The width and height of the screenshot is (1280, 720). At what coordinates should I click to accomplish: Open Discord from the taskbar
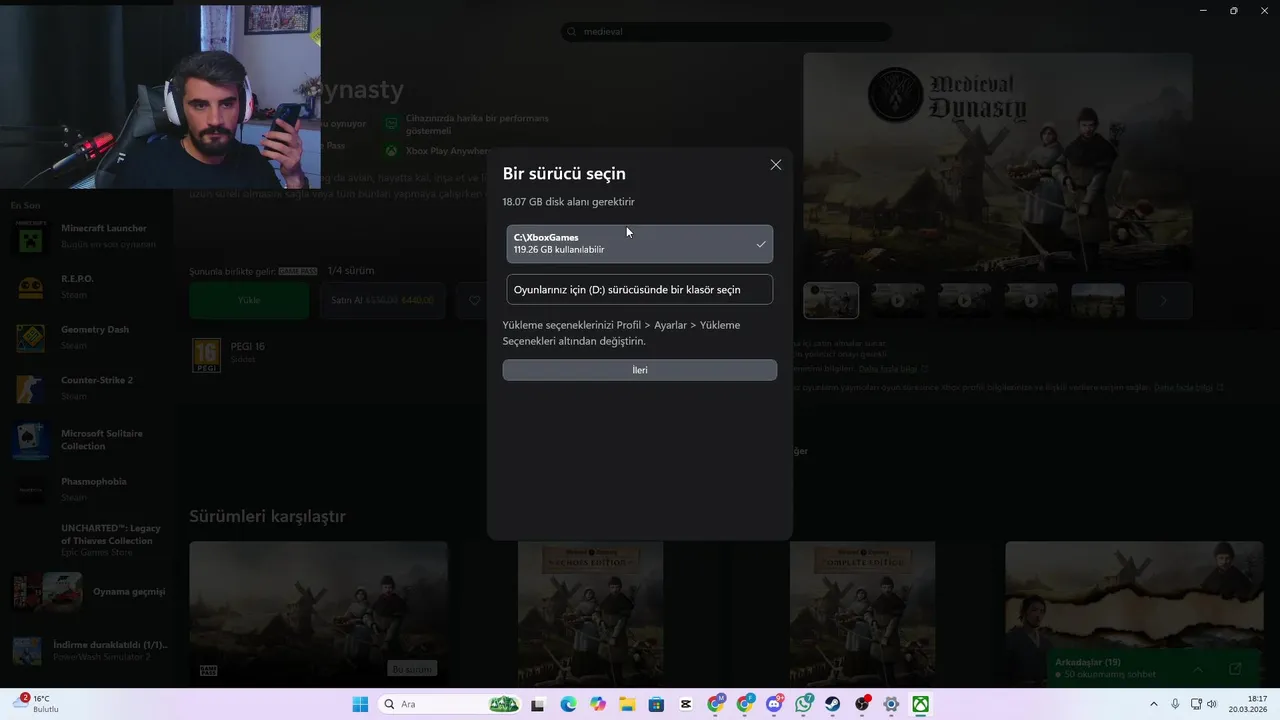[774, 704]
